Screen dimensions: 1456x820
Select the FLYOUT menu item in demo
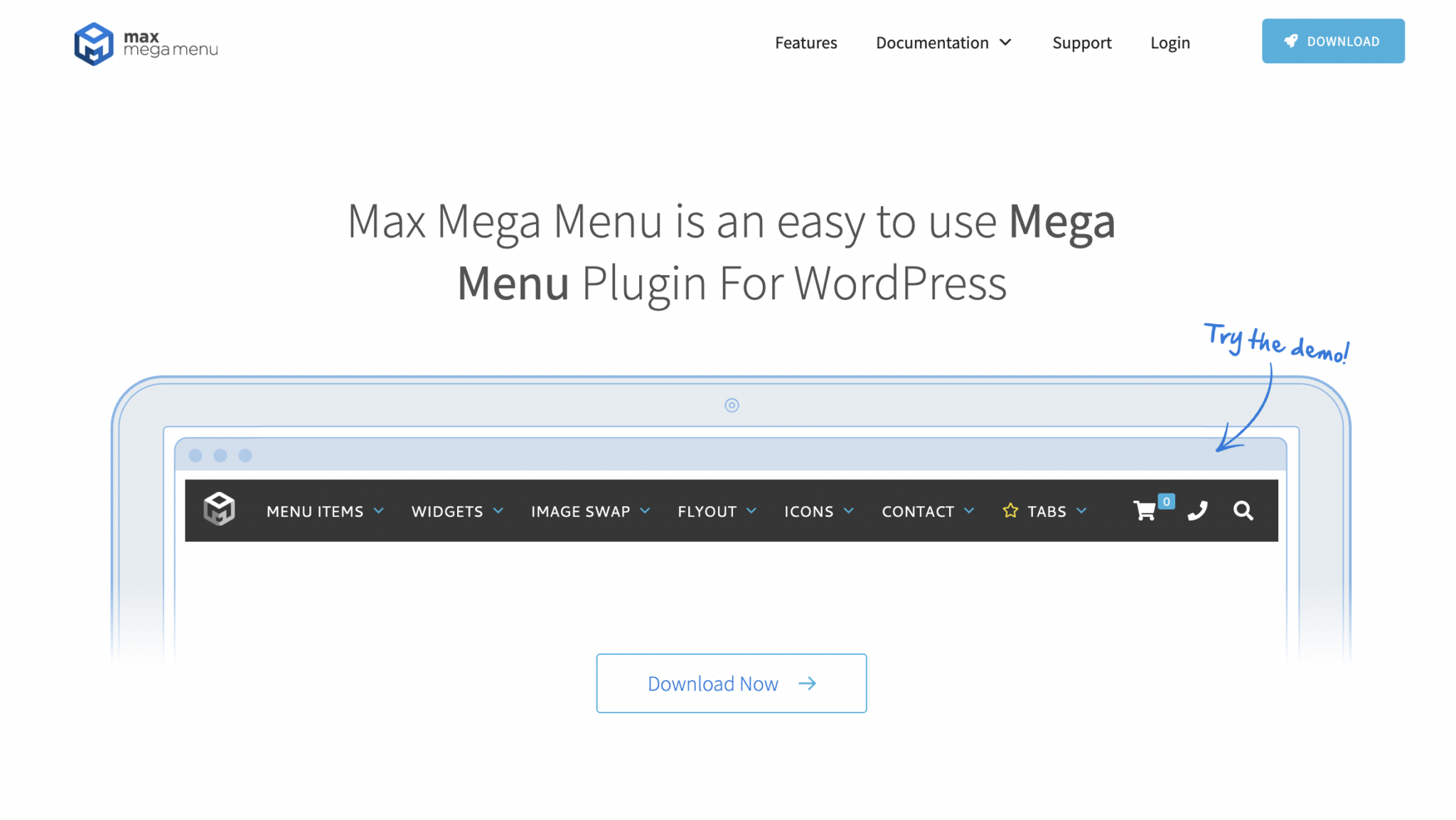(707, 511)
